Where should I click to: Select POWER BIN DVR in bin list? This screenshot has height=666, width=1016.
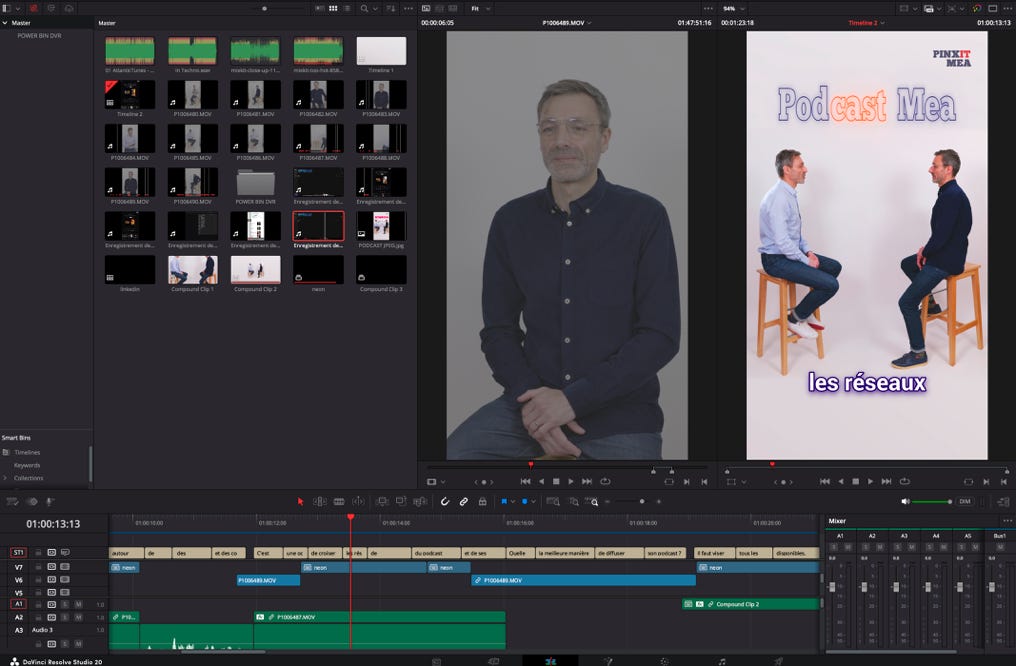[40, 35]
